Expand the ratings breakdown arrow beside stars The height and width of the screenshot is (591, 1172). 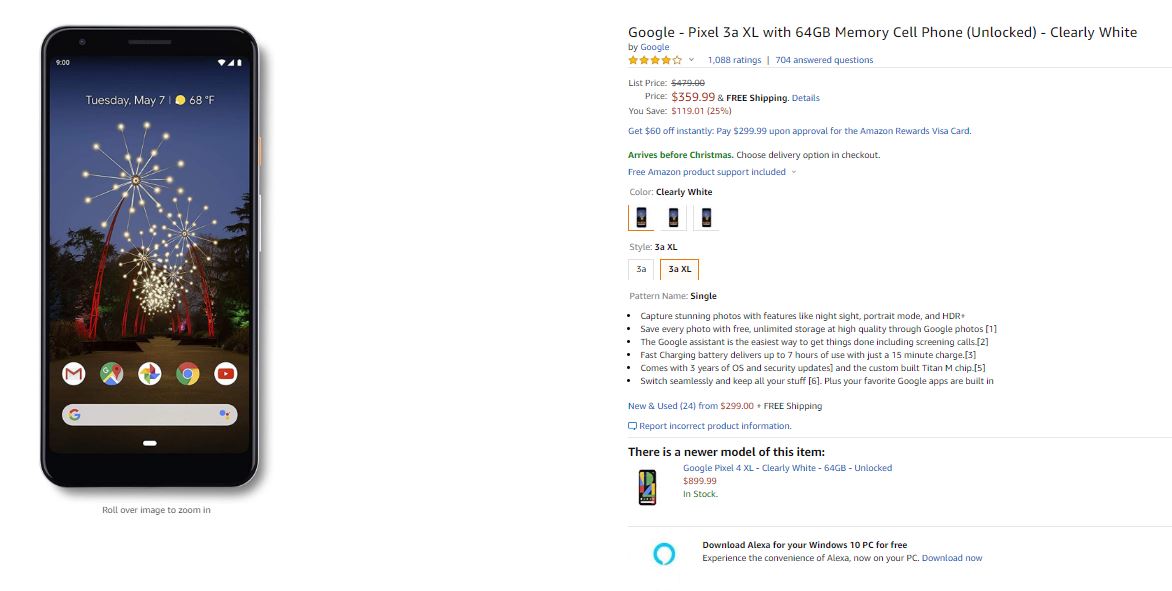[691, 60]
